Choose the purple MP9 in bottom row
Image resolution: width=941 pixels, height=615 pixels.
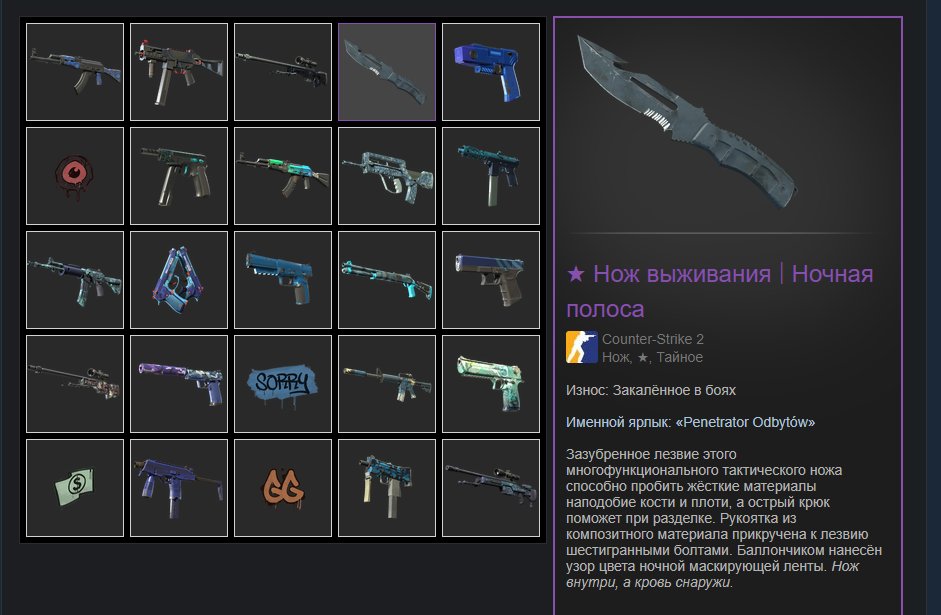pyautogui.click(x=179, y=488)
